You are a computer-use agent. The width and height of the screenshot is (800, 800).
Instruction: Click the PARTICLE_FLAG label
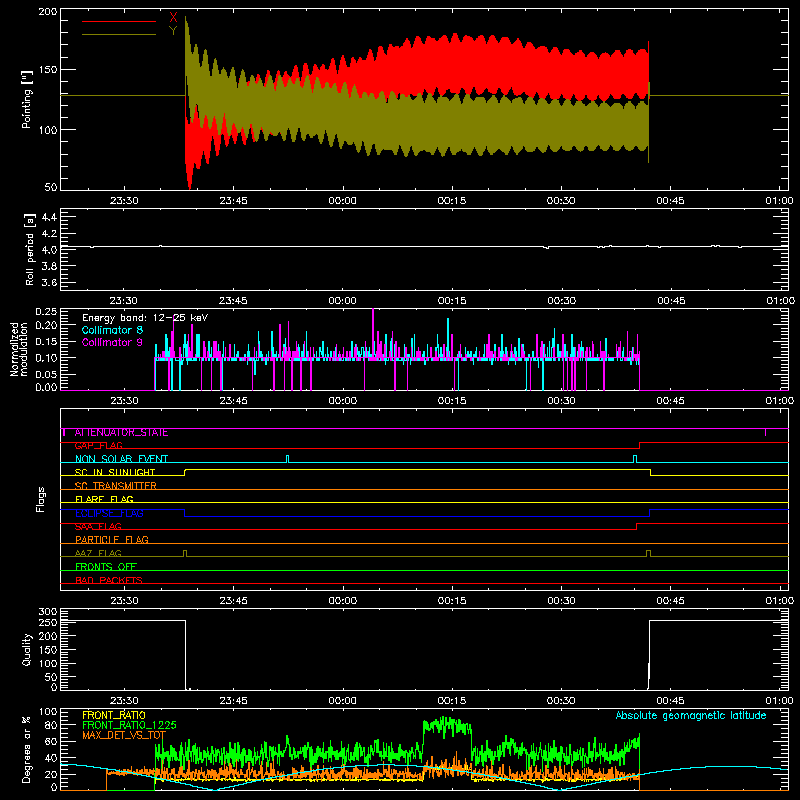coord(112,540)
